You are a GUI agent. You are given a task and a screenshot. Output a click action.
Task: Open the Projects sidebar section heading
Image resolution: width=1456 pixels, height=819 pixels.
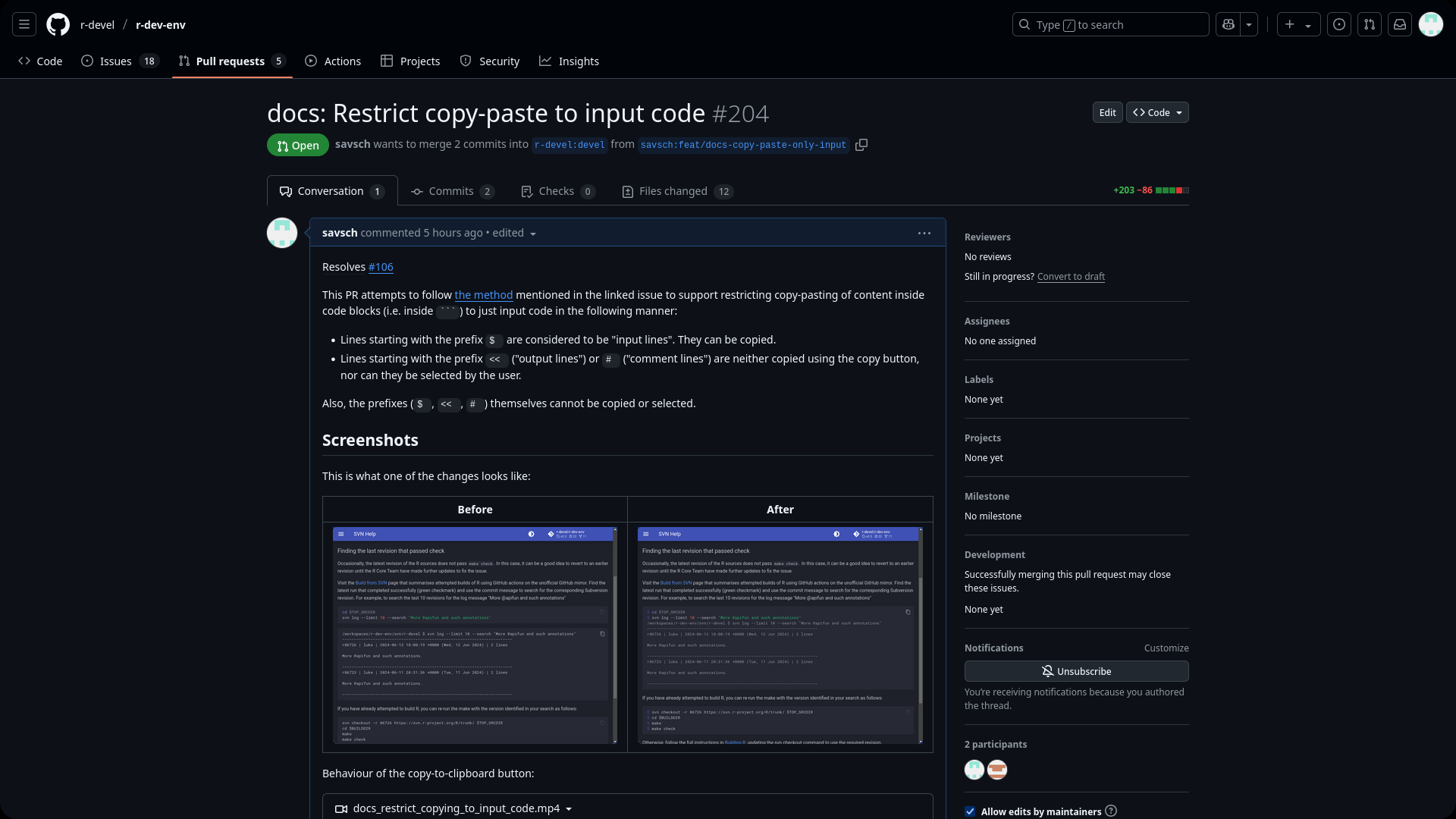(x=983, y=438)
